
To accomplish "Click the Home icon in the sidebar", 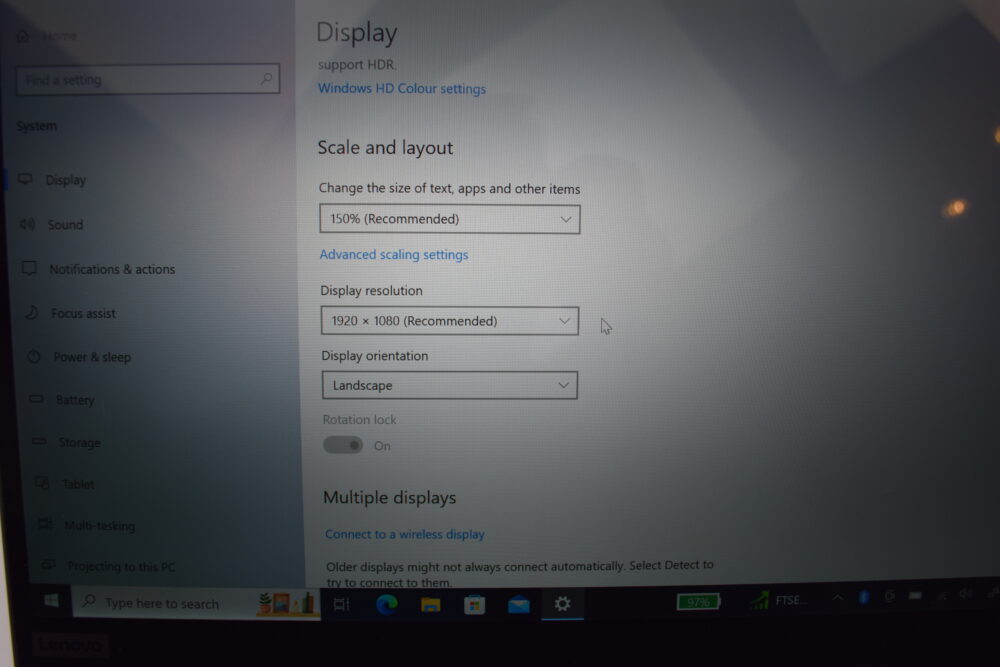I will (x=23, y=36).
